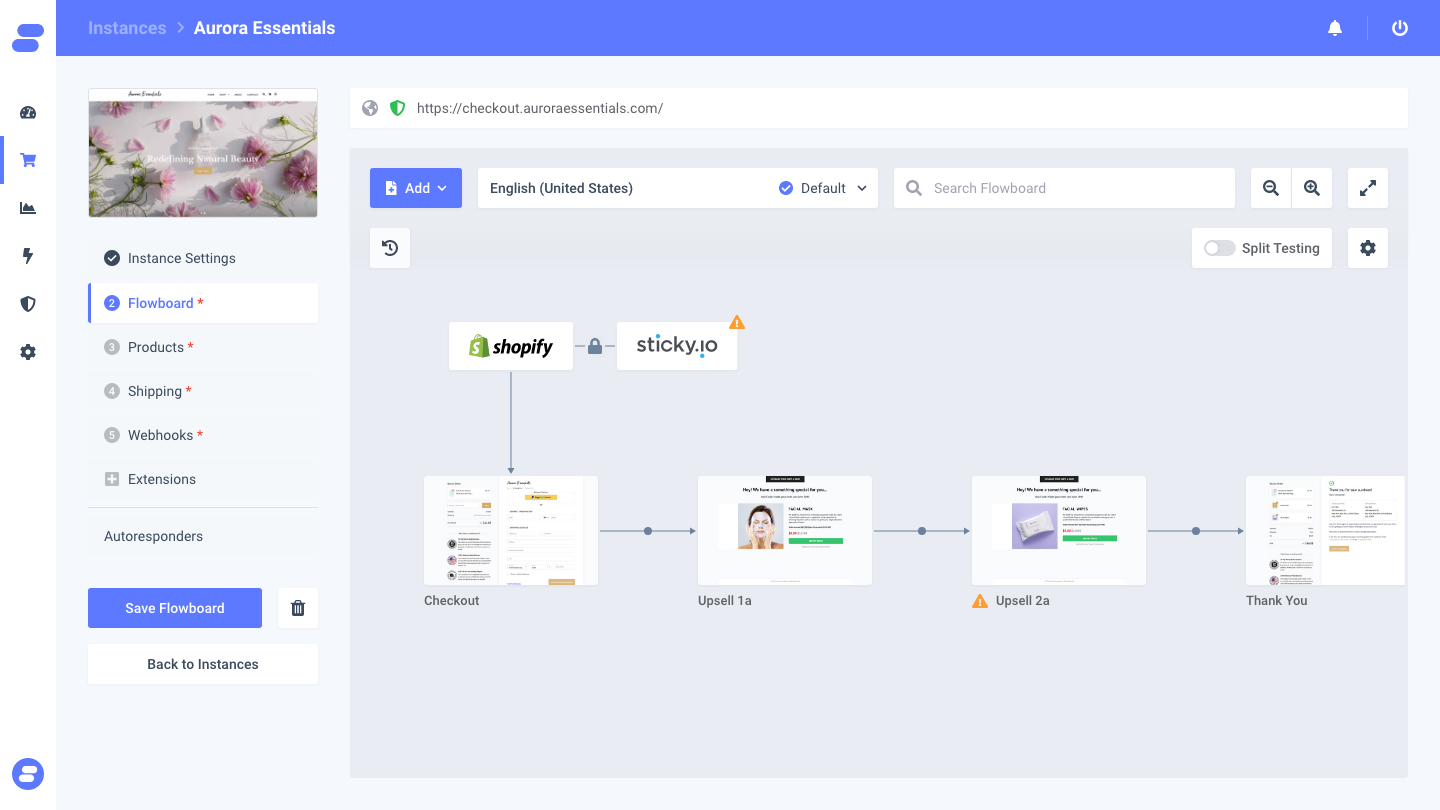Open the Add dropdown button
Image resolution: width=1440 pixels, height=810 pixels.
[x=416, y=188]
